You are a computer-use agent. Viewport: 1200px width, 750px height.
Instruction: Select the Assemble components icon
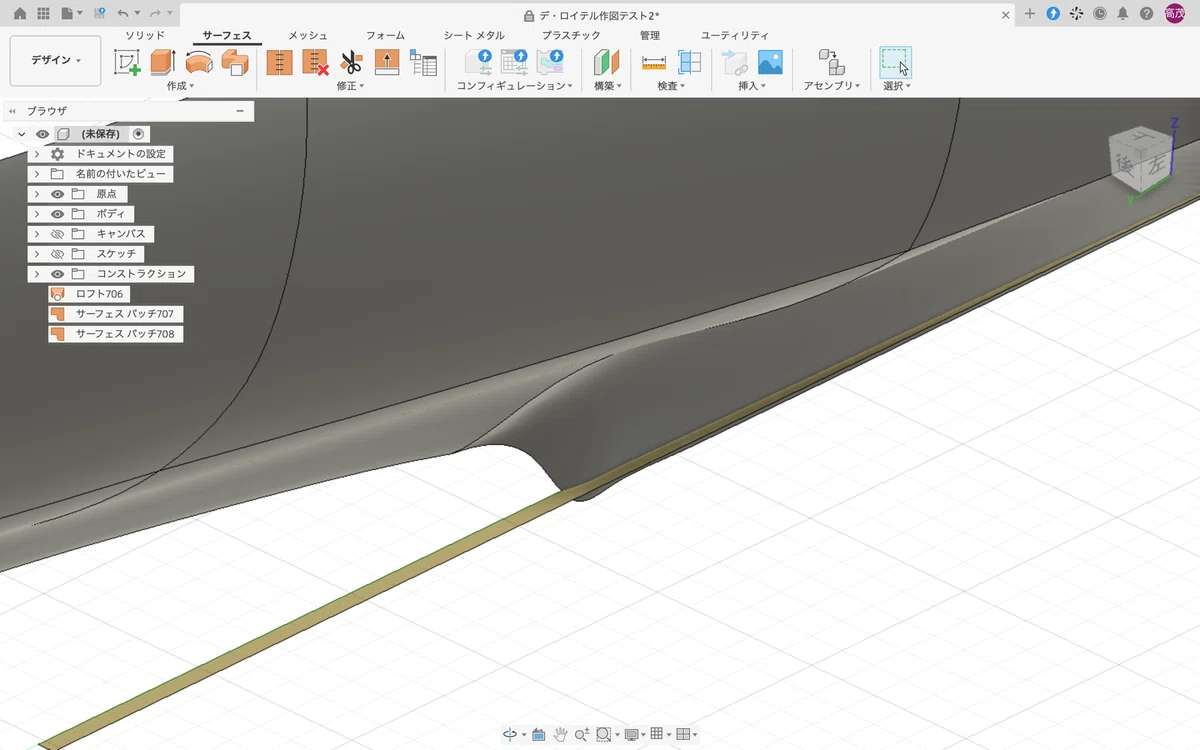[831, 63]
